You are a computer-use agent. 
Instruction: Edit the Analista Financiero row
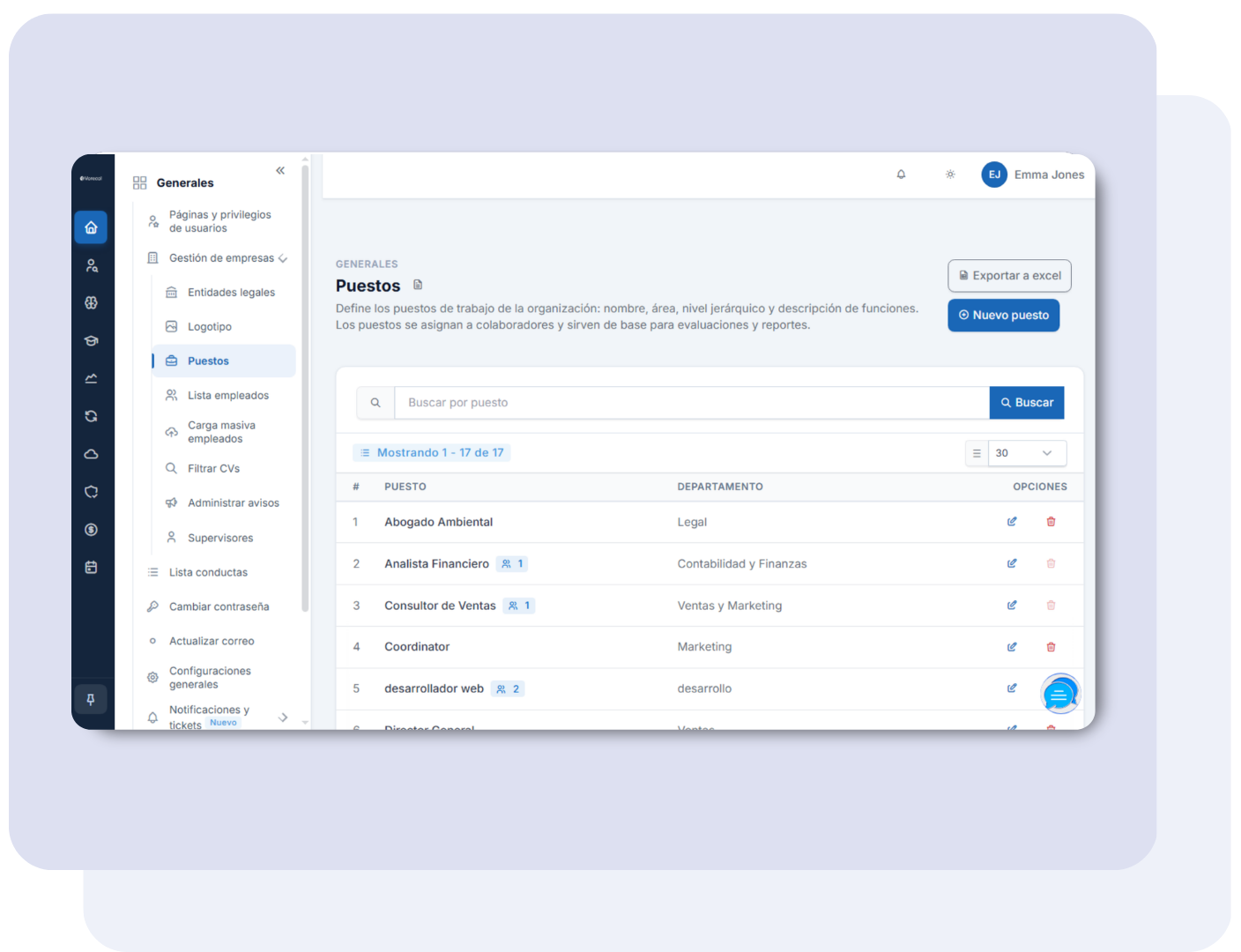pyautogui.click(x=1012, y=563)
